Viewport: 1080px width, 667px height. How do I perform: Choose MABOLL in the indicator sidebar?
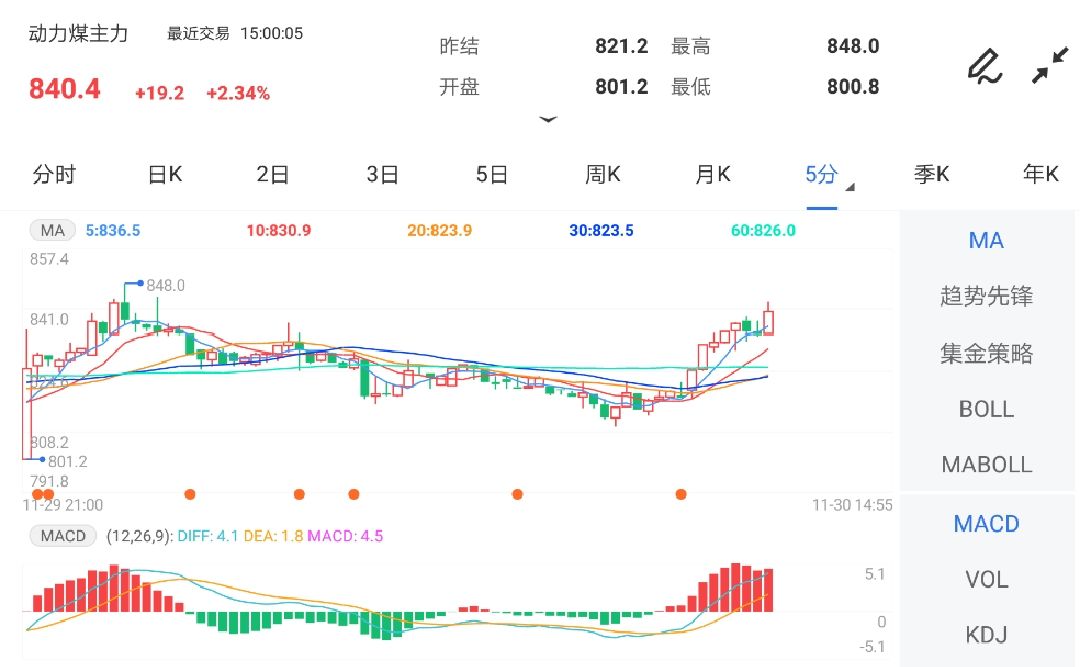pyautogui.click(x=986, y=464)
